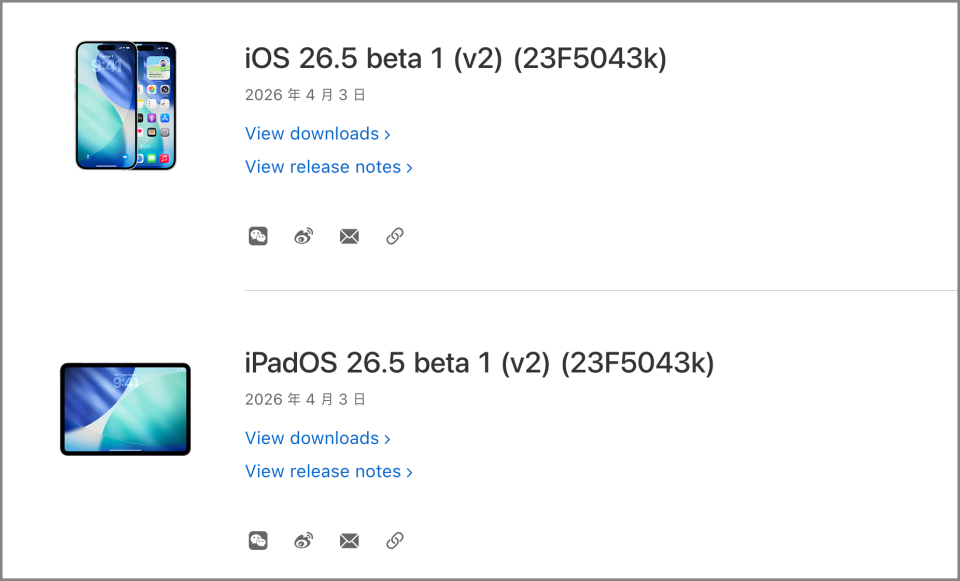Share iOS 26.5 beta on Weibo
The image size is (960, 581).
[304, 237]
